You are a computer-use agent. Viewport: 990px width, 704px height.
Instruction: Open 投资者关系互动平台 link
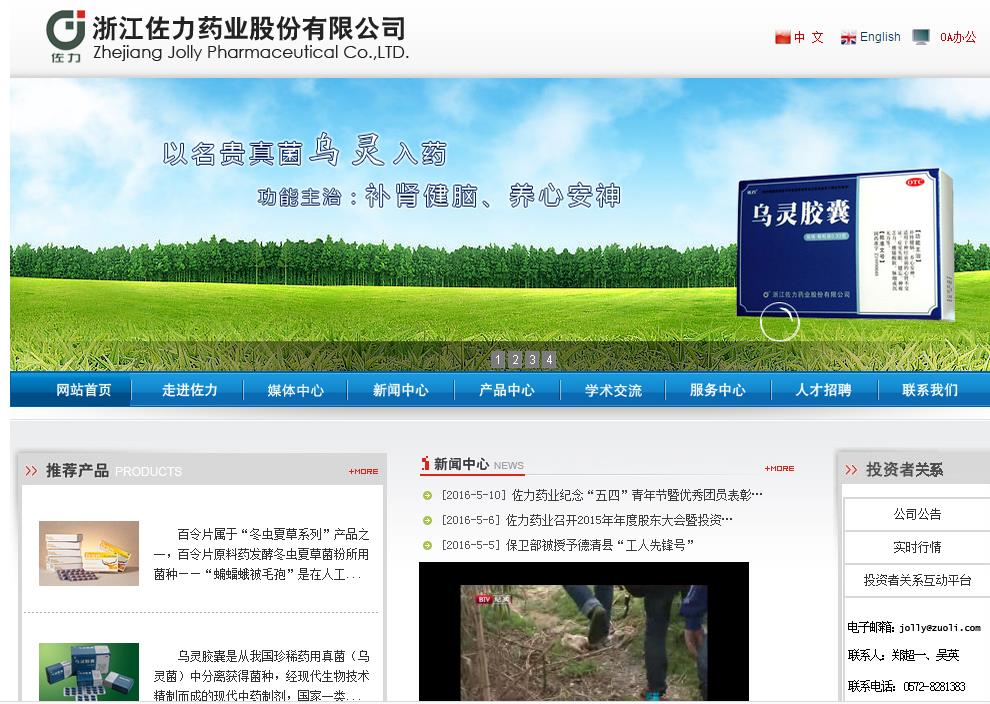pyautogui.click(x=917, y=580)
